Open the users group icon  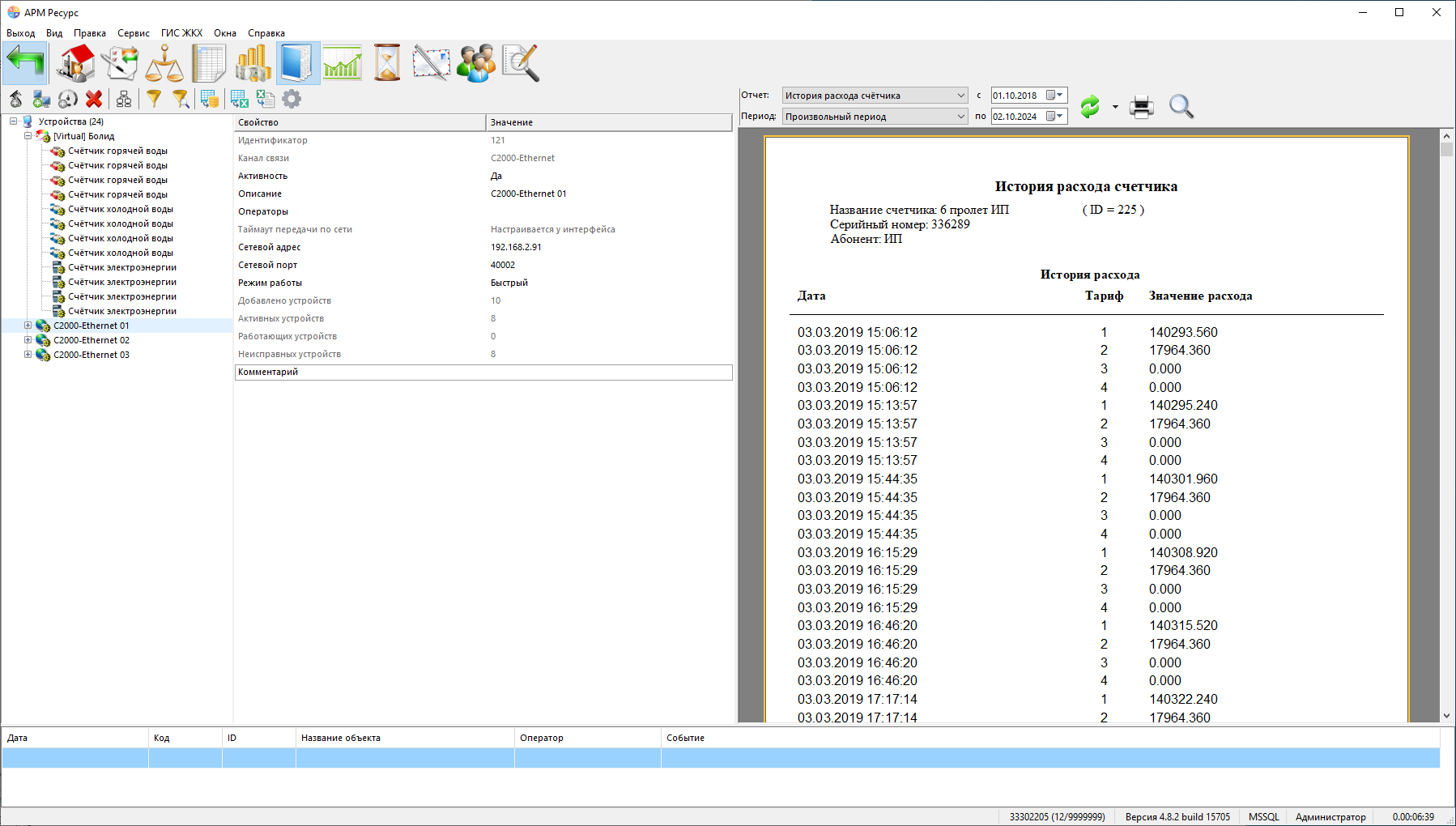click(x=476, y=63)
